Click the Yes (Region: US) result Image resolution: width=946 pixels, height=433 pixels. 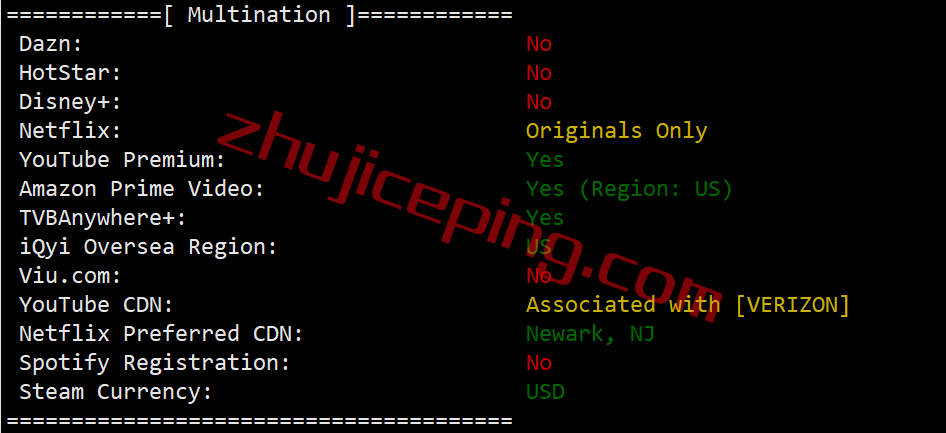pyautogui.click(x=629, y=189)
